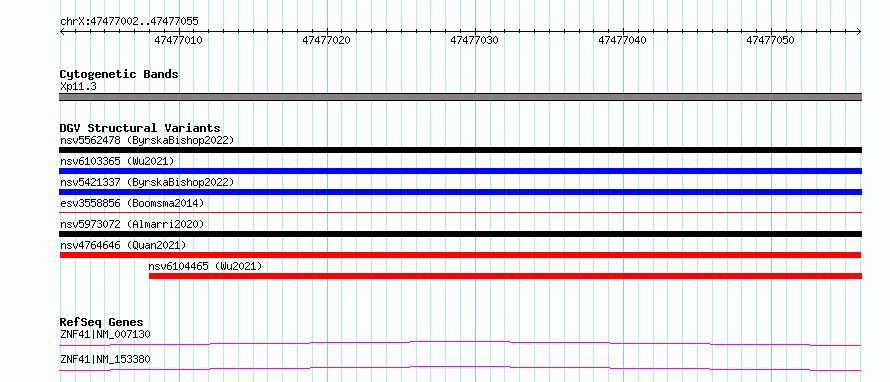Click the left arrowhead of the ruler
Image resolution: width=890 pixels, height=382 pixels.
(x=62, y=31)
